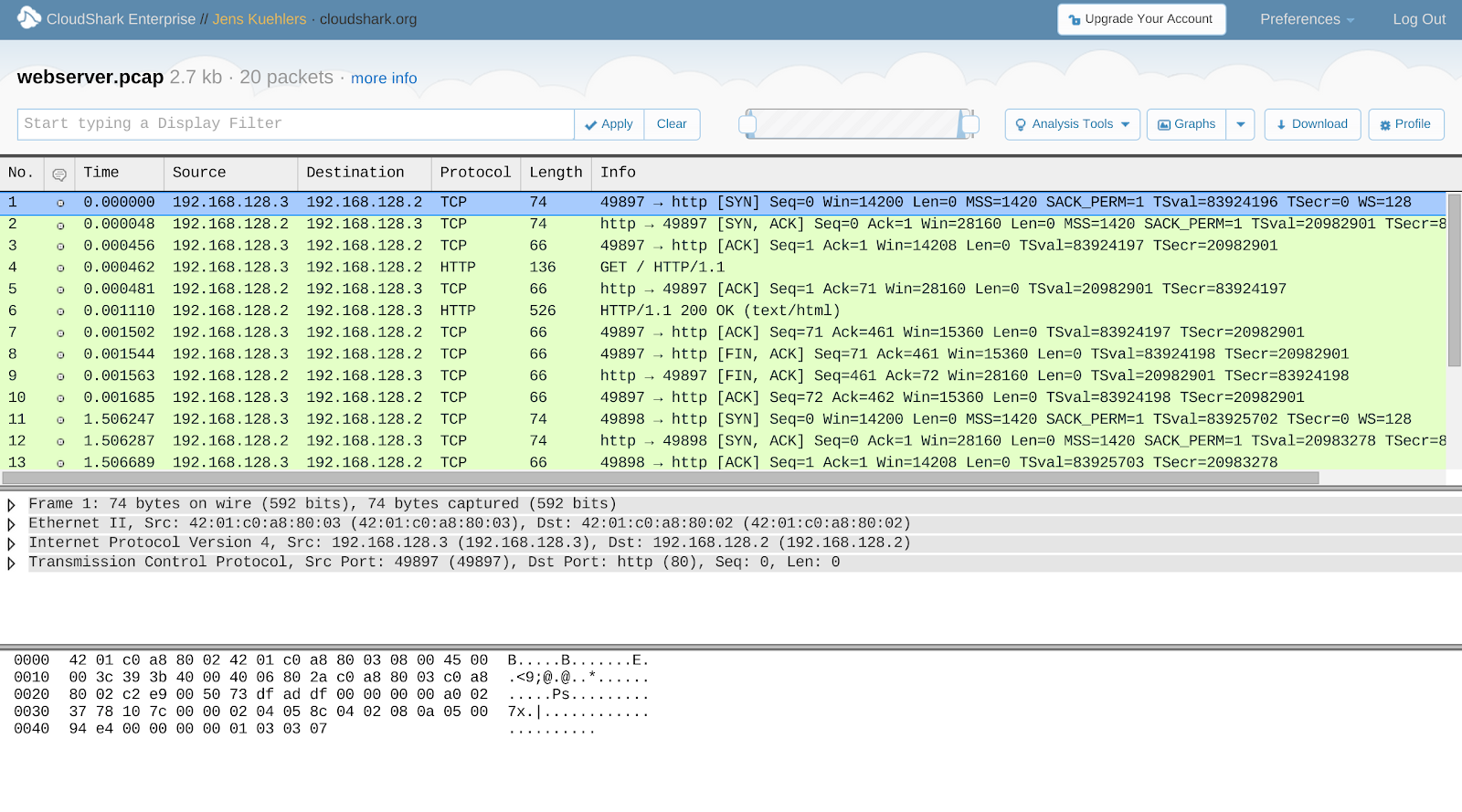This screenshot has width=1462, height=812.
Task: Click the comment column header icon
Action: tap(59, 174)
